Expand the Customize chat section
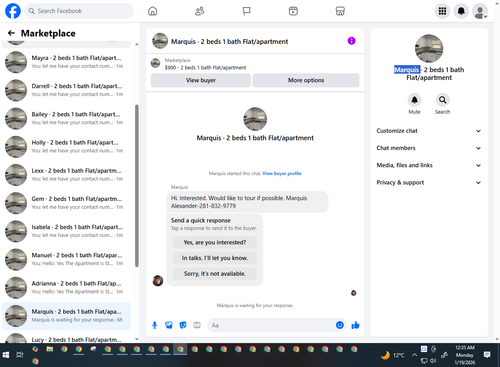This screenshot has width=500, height=367. [429, 131]
